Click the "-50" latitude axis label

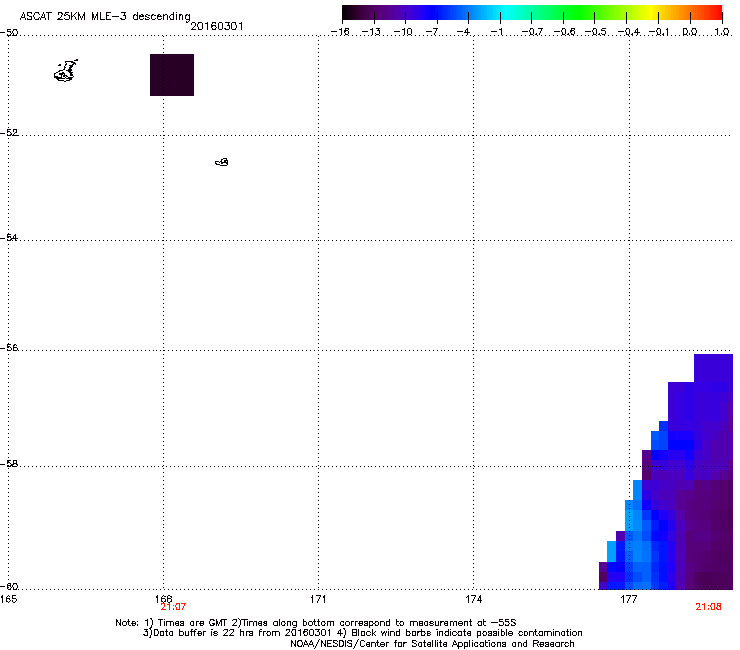click(9, 33)
